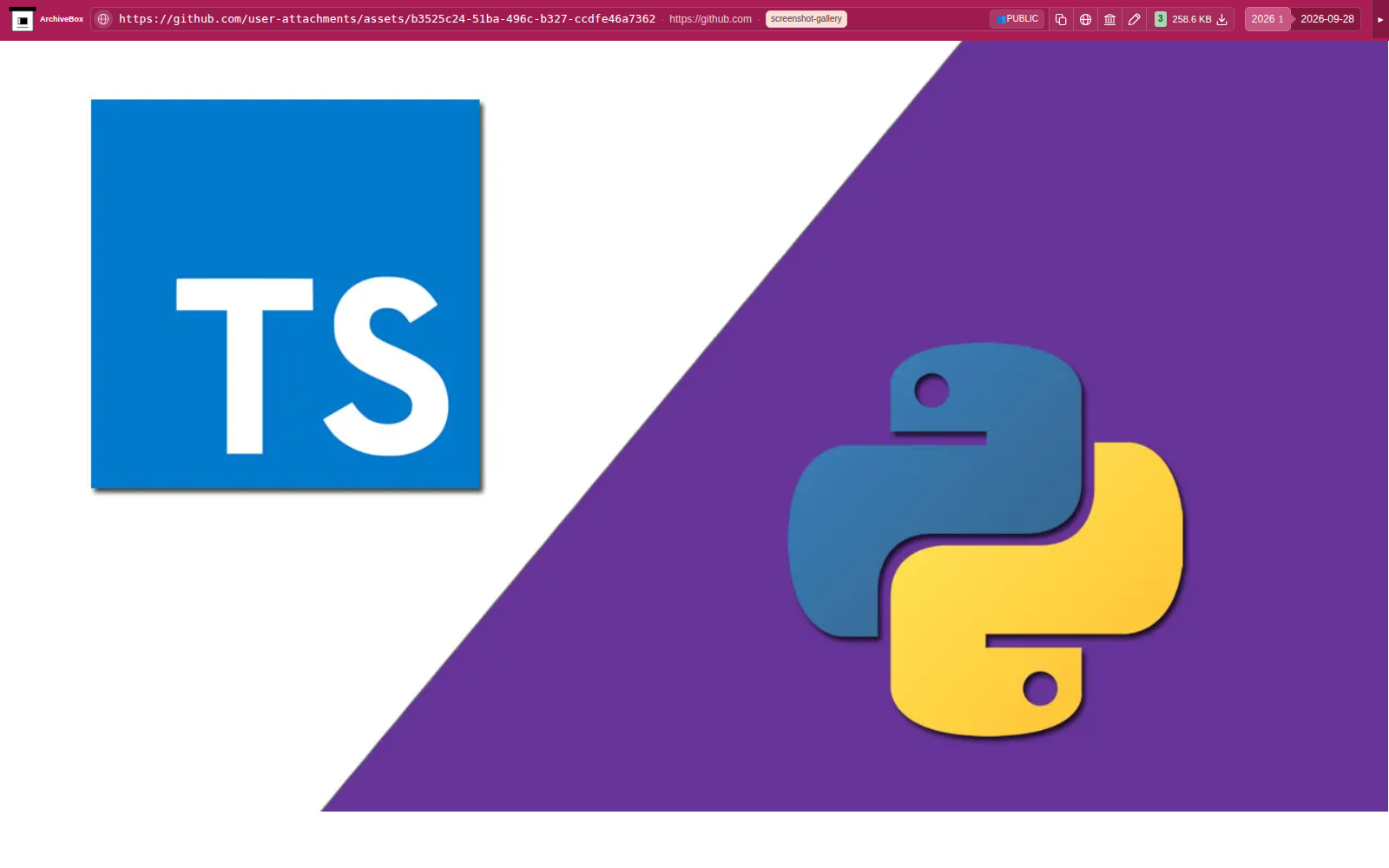This screenshot has width=1389, height=868.
Task: Select the screenshot-gallery tag
Action: point(806,19)
